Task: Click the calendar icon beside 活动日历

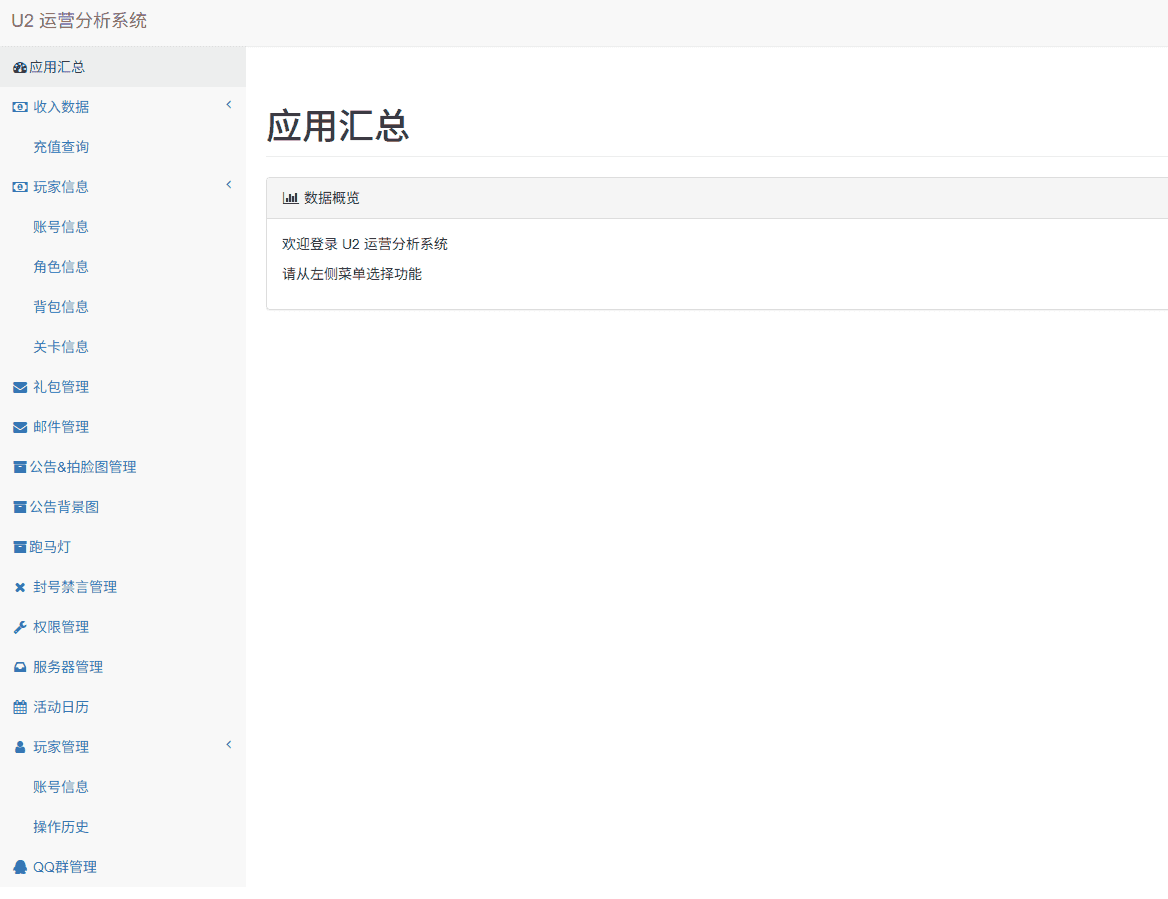Action: click(x=20, y=707)
